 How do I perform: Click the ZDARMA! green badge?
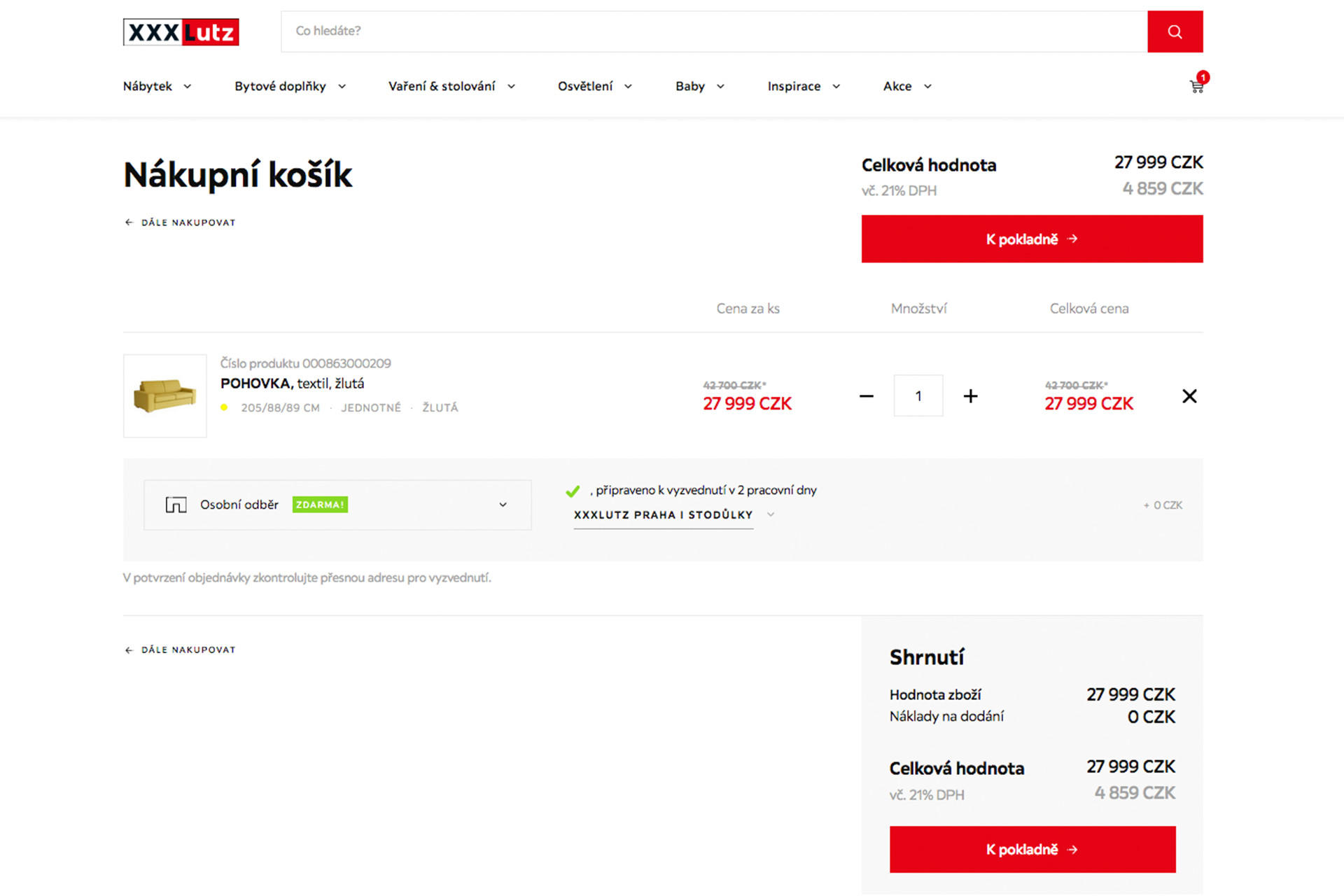pos(320,504)
